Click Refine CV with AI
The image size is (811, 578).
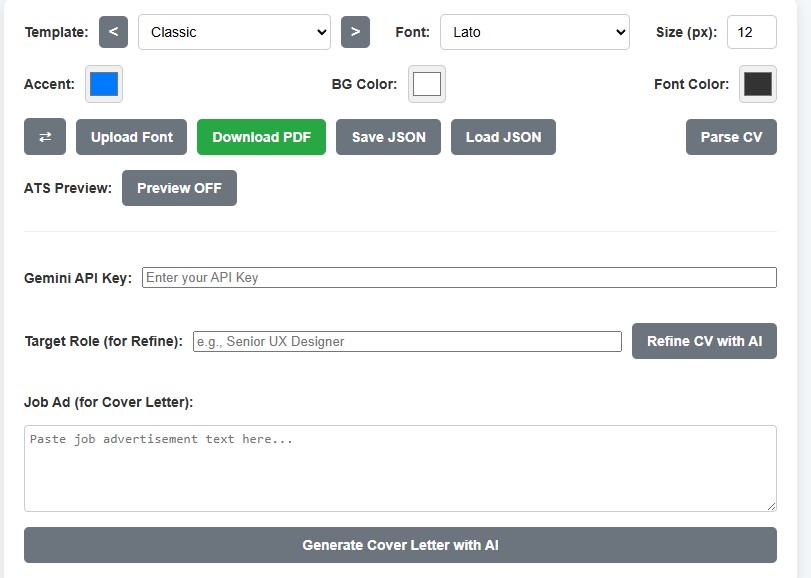click(704, 341)
